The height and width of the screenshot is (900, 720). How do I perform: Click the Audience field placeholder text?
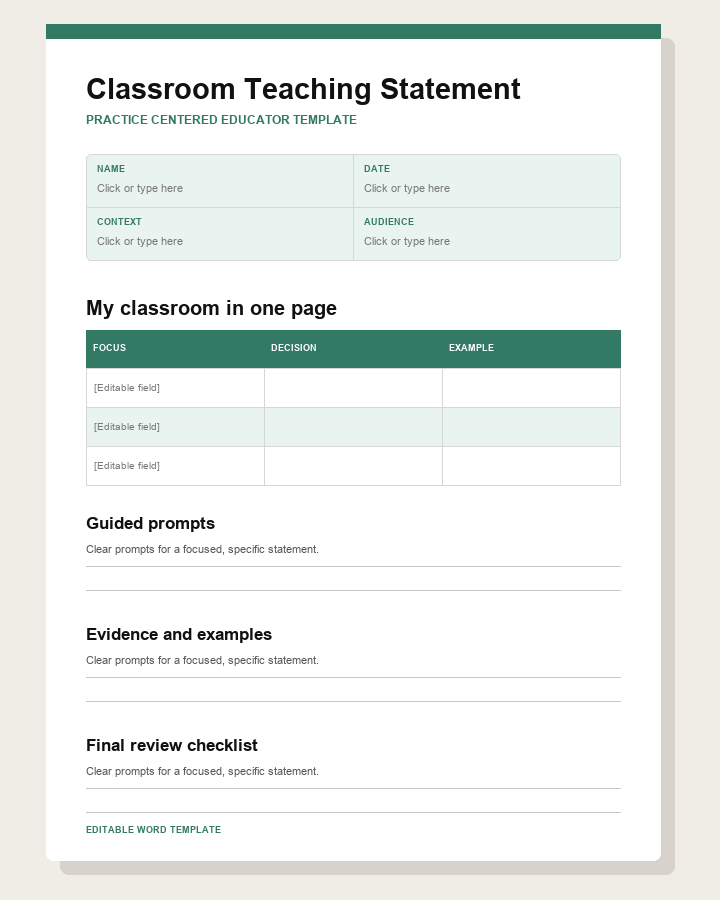coord(407,241)
